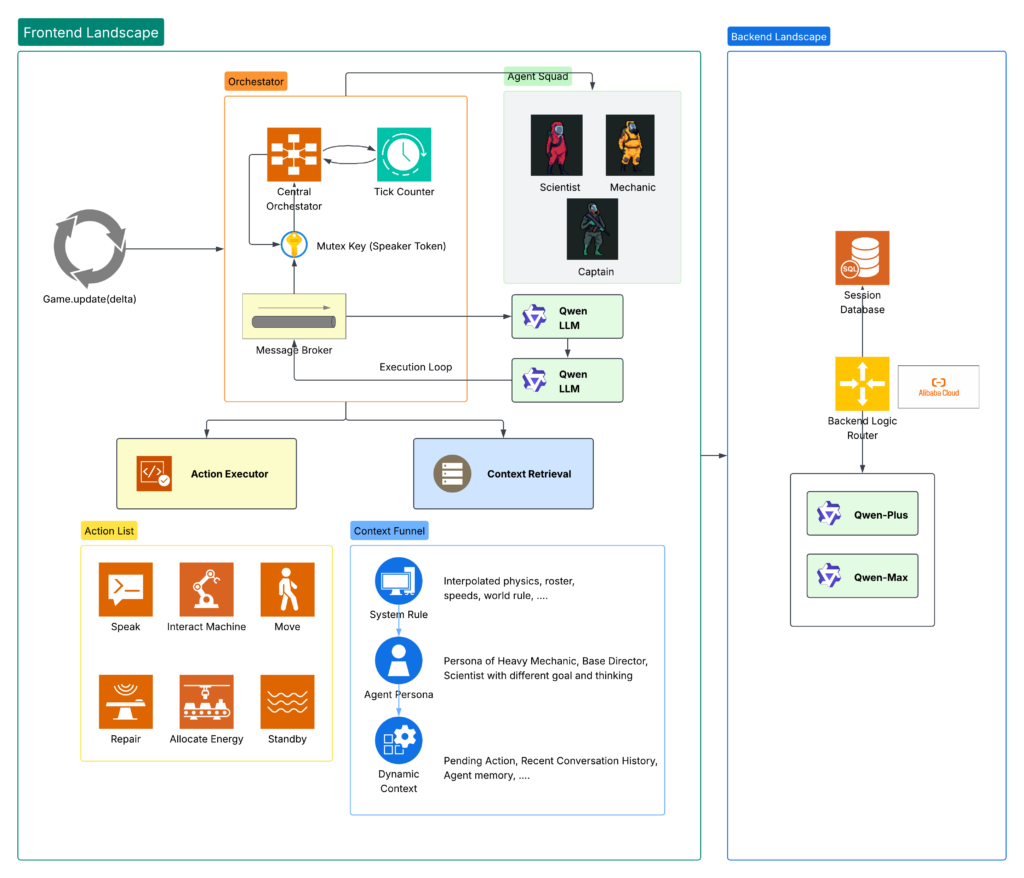
Task: Select the Qwen-Plus model box
Action: [862, 513]
